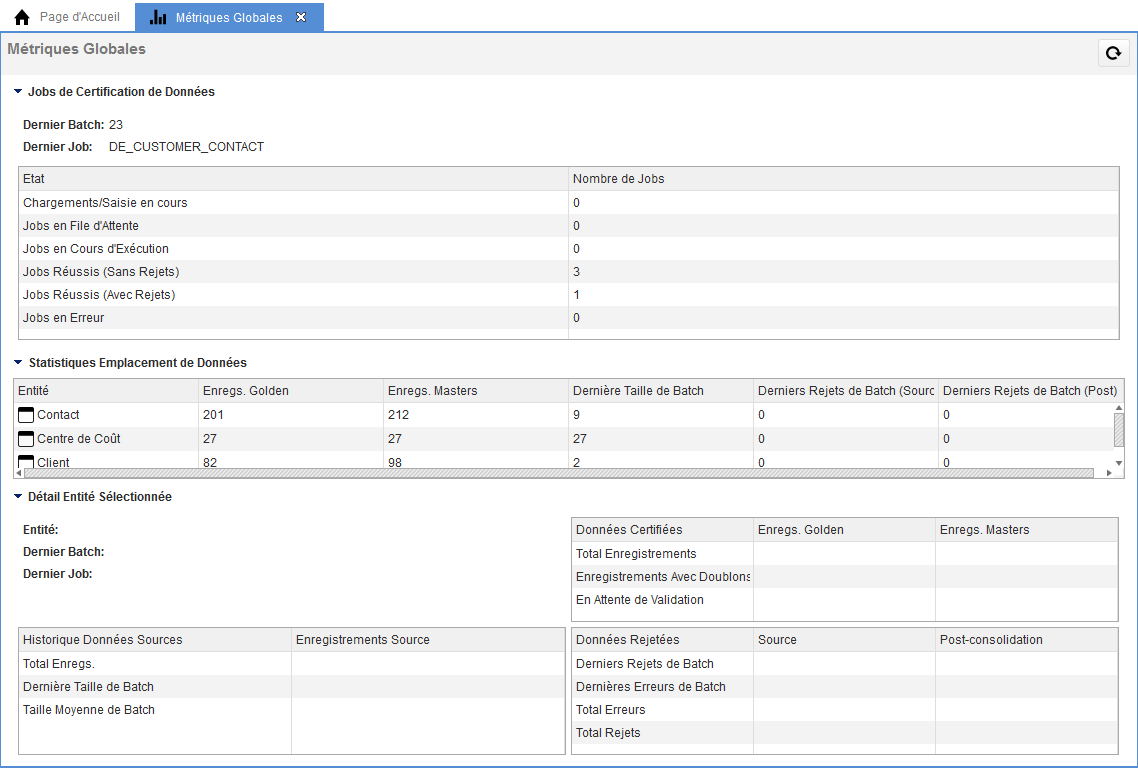
Task: Click Contact's Masters records value 212
Action: point(398,414)
